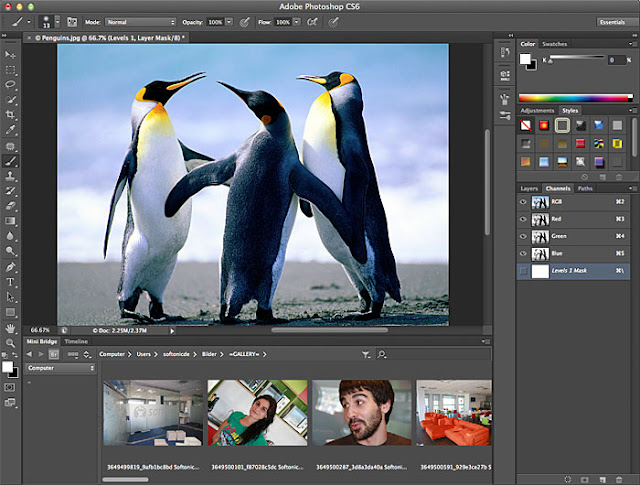Select the Move tool
The image size is (640, 485).
click(x=11, y=54)
